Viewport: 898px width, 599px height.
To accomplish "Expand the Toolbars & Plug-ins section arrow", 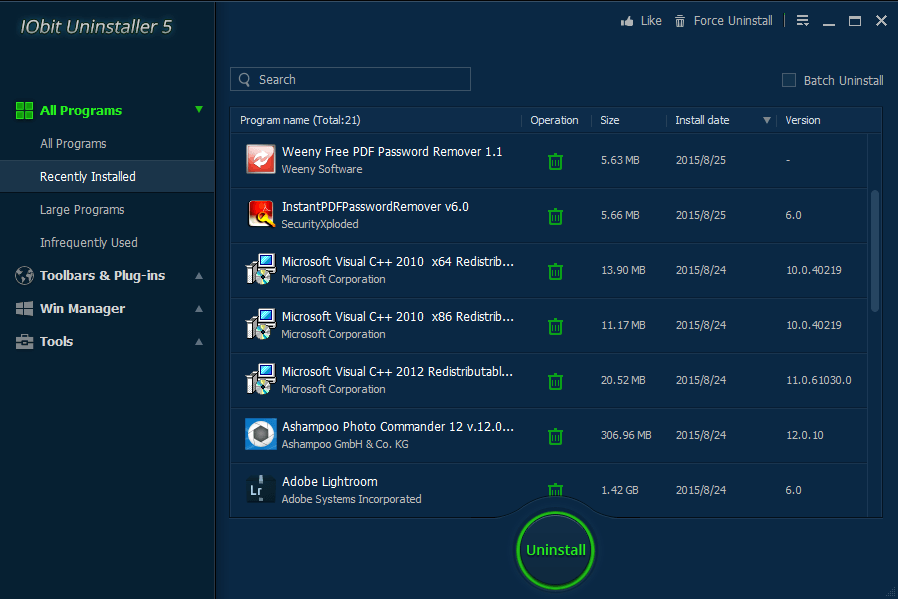I will [x=199, y=275].
